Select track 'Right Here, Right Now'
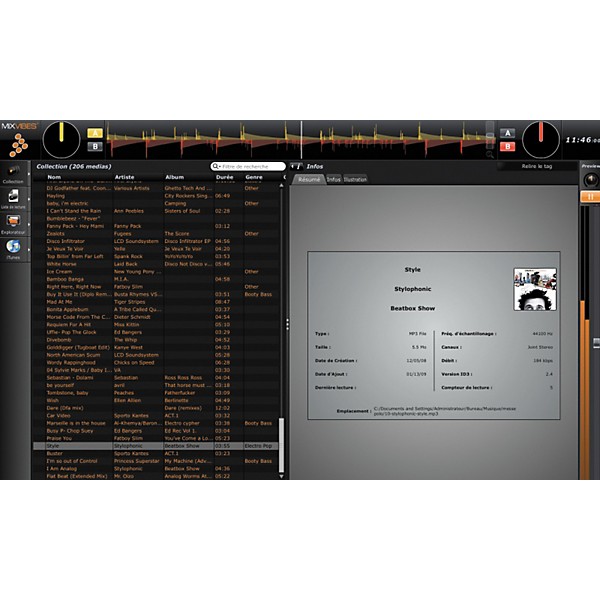 coord(156,287)
